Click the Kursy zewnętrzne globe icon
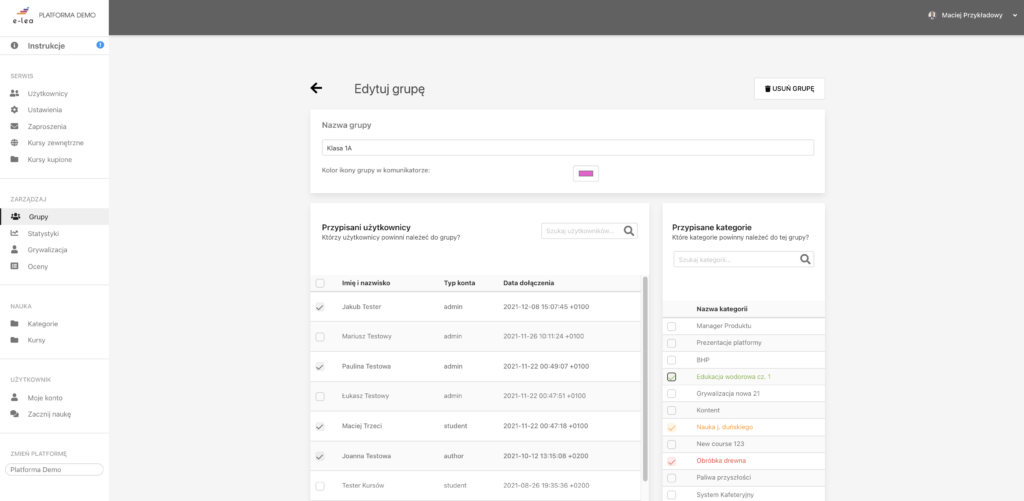 pyautogui.click(x=14, y=142)
